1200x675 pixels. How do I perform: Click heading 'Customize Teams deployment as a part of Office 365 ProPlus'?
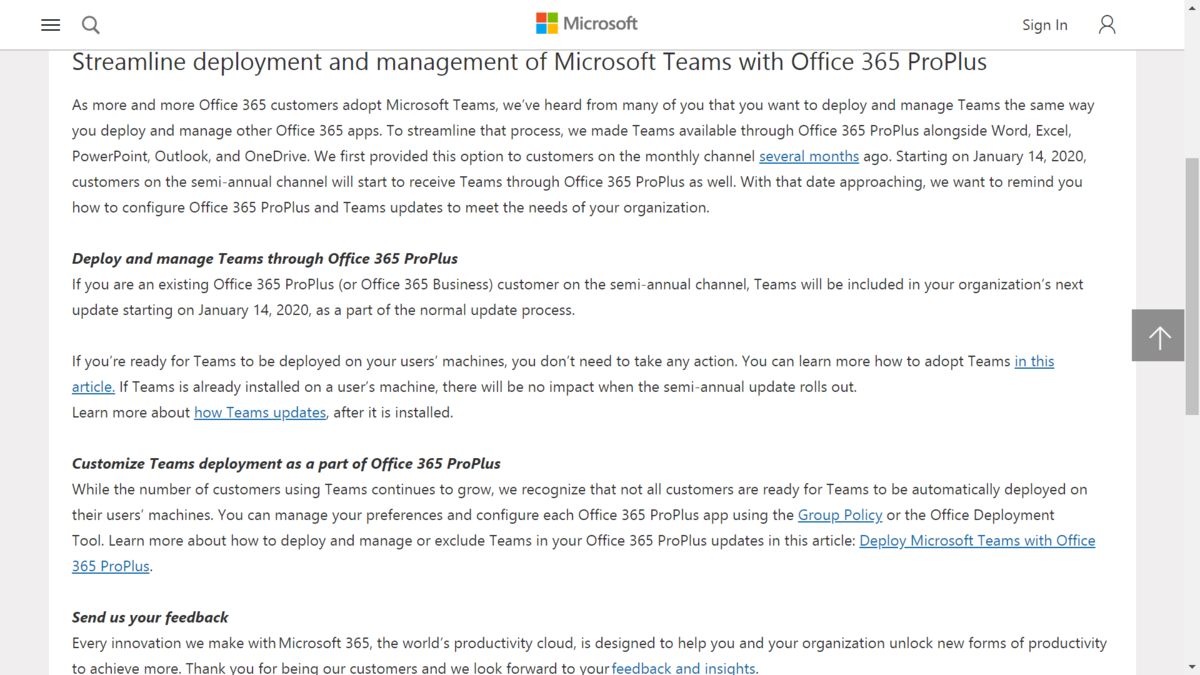coord(286,464)
